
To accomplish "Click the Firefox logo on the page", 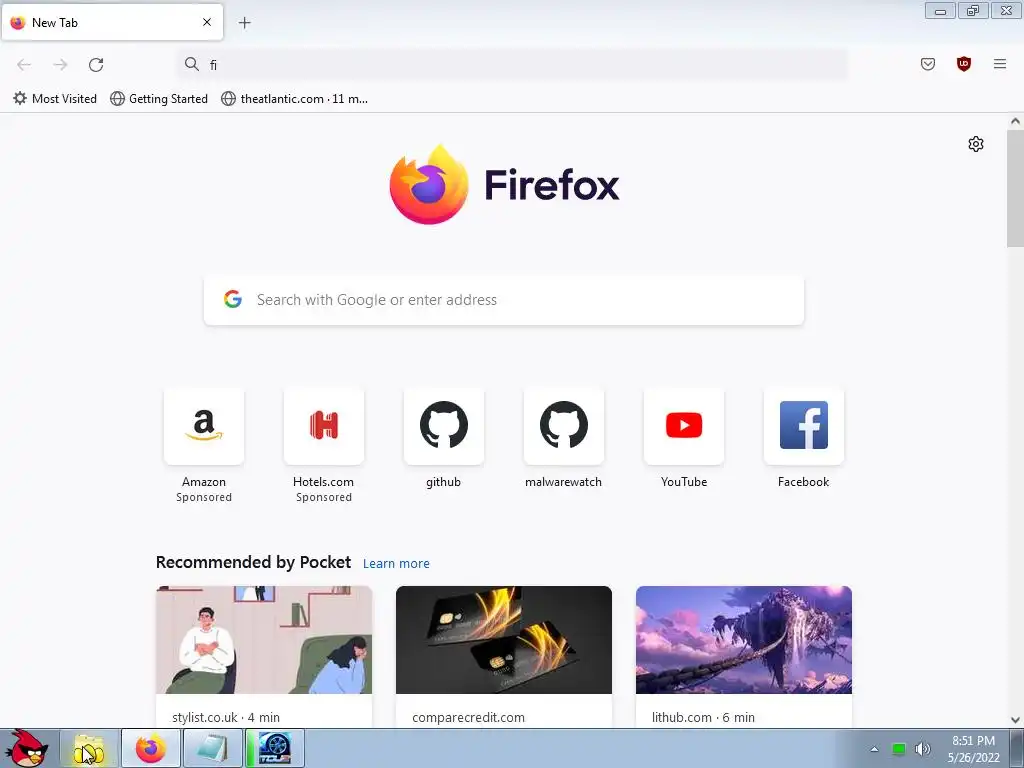I will coord(504,185).
